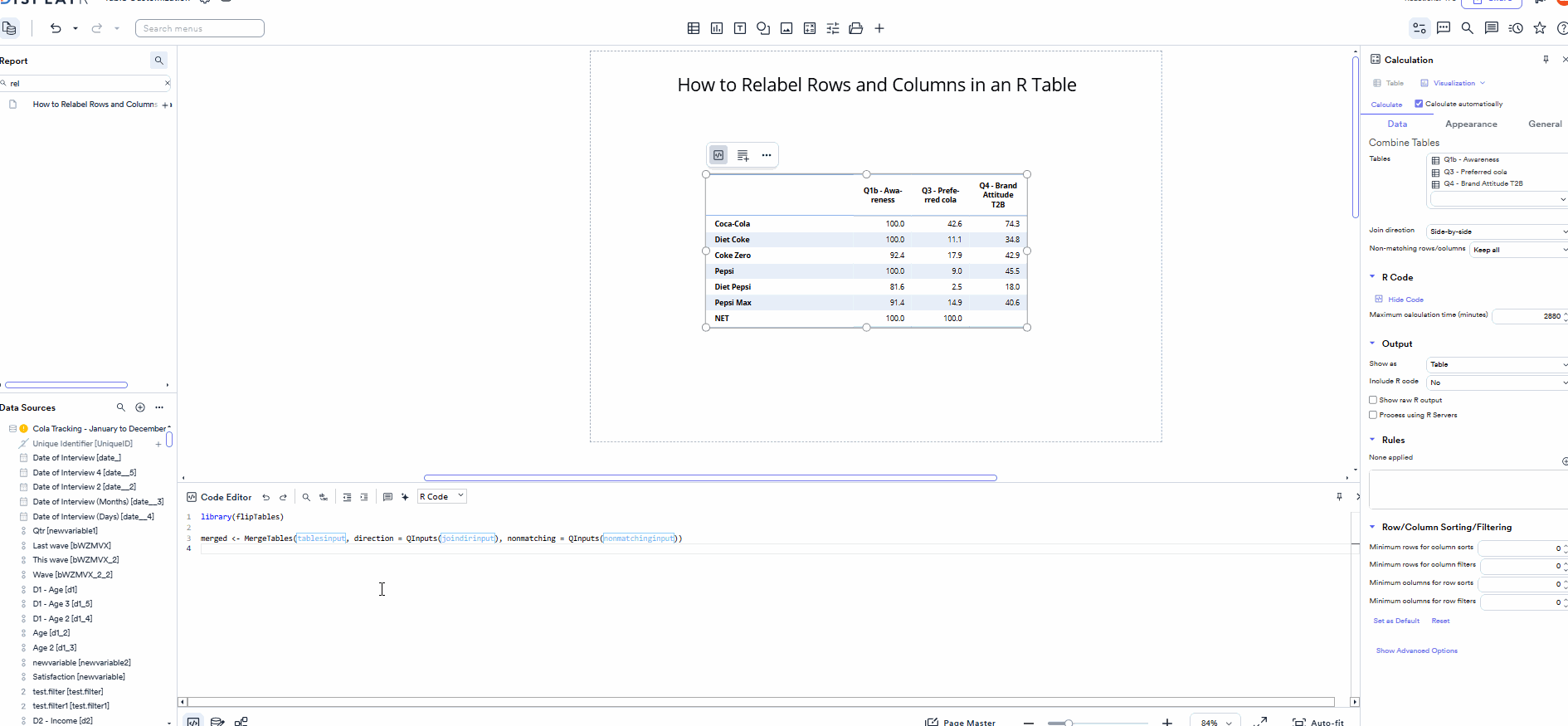Screen dimensions: 1568x726
Task: Open the empty Tables selection dropdown
Action: [1498, 199]
